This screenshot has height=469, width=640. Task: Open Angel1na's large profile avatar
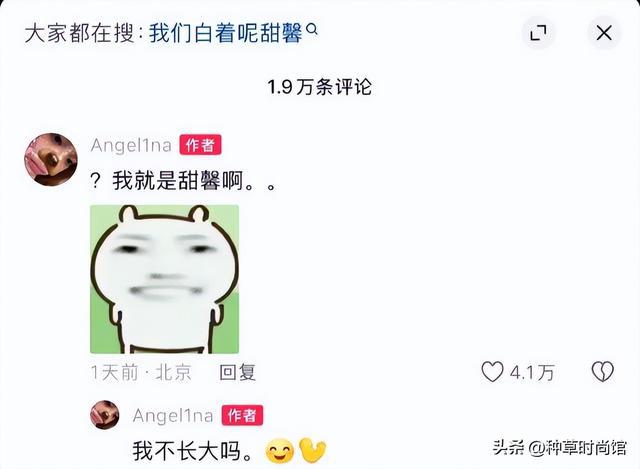pyautogui.click(x=51, y=159)
